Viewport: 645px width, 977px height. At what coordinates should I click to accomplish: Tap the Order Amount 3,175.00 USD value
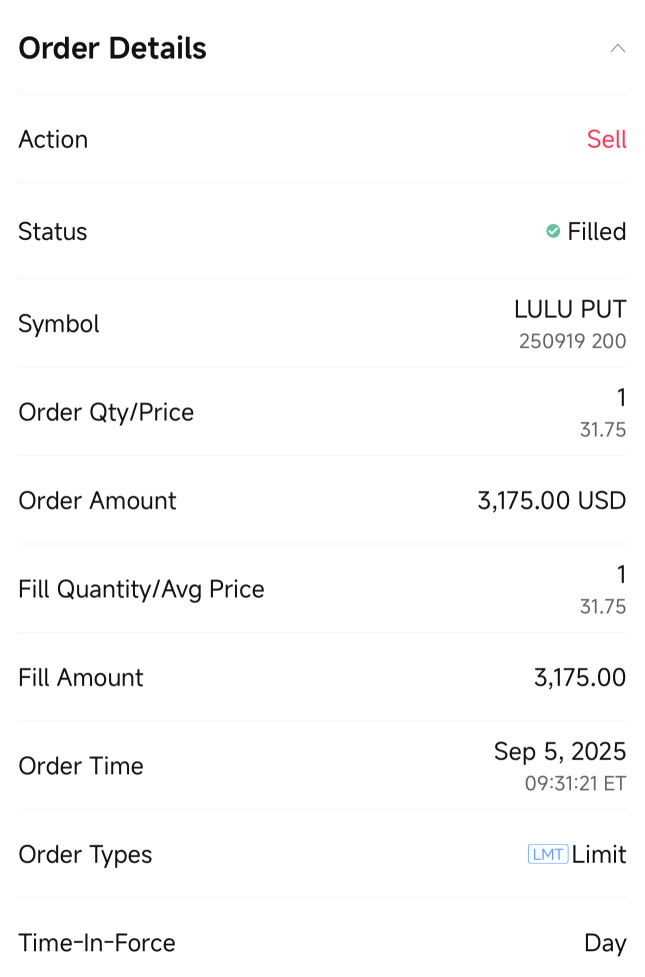click(x=551, y=501)
